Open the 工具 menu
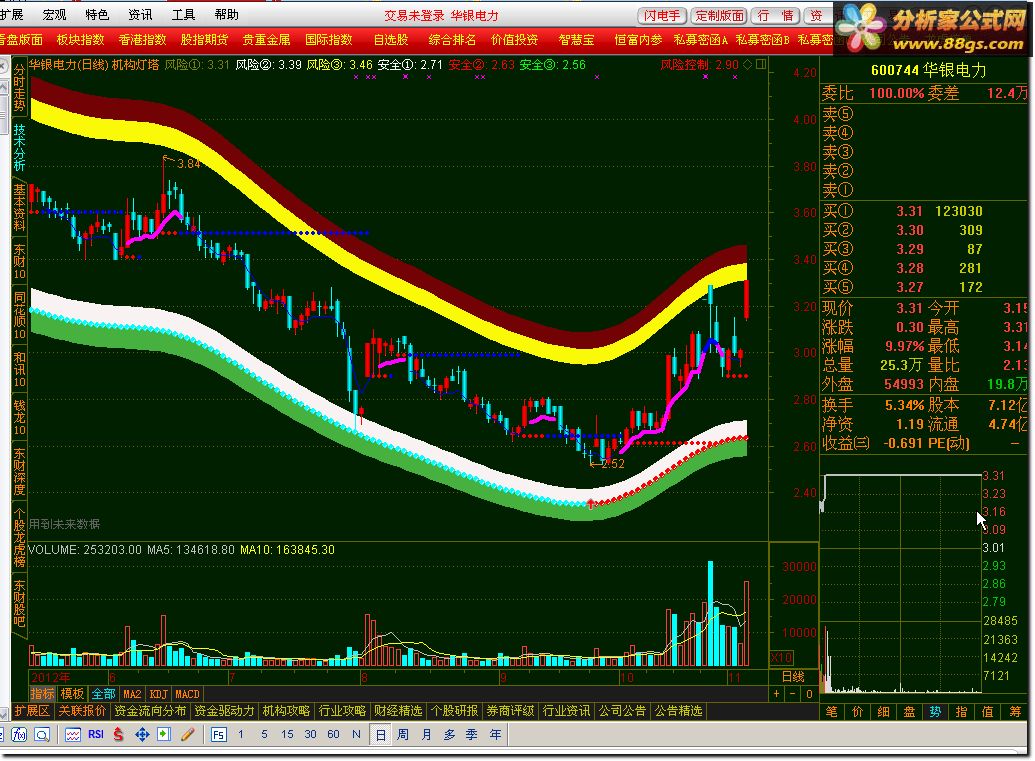The image size is (1035, 761). [x=183, y=14]
